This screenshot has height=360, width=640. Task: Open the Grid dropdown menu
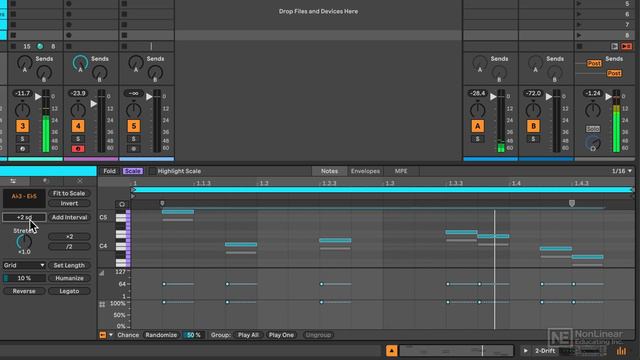tap(24, 265)
